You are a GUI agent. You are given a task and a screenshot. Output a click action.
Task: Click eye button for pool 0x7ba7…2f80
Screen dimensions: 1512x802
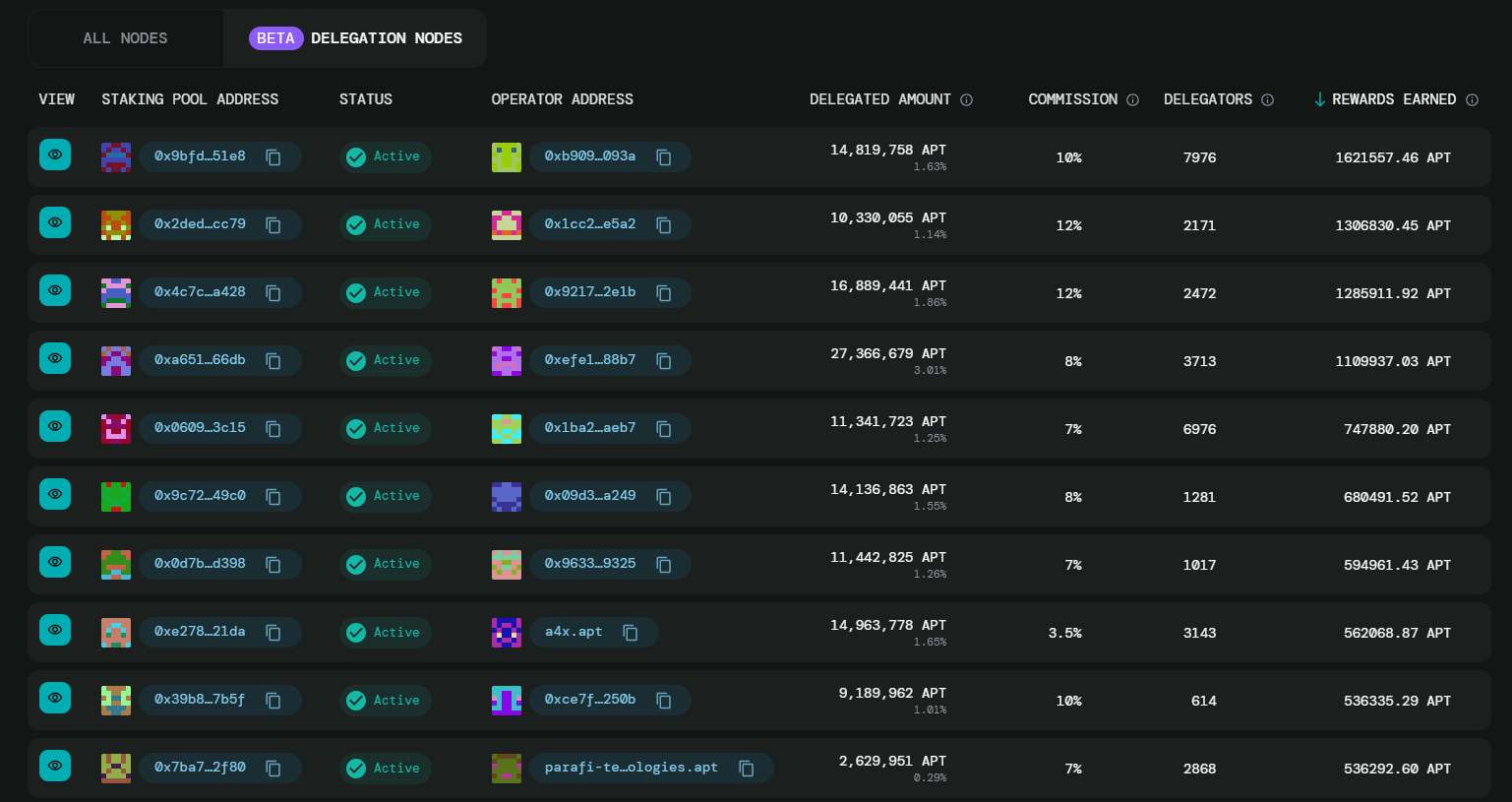tap(55, 767)
